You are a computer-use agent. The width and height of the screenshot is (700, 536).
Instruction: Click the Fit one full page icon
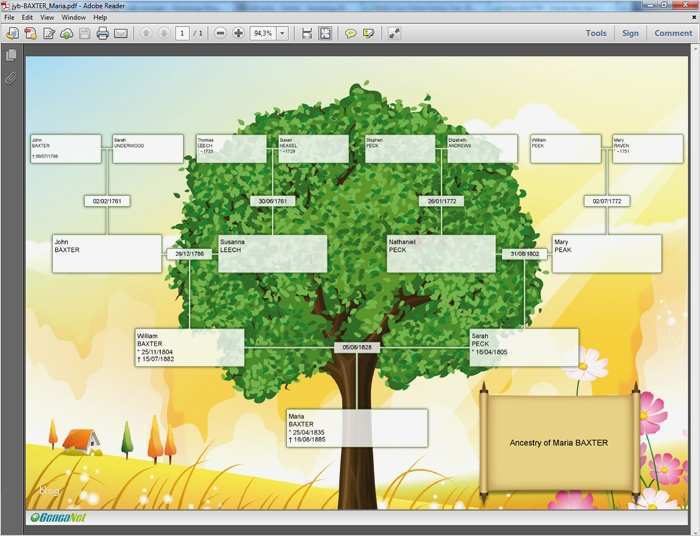pyautogui.click(x=326, y=33)
